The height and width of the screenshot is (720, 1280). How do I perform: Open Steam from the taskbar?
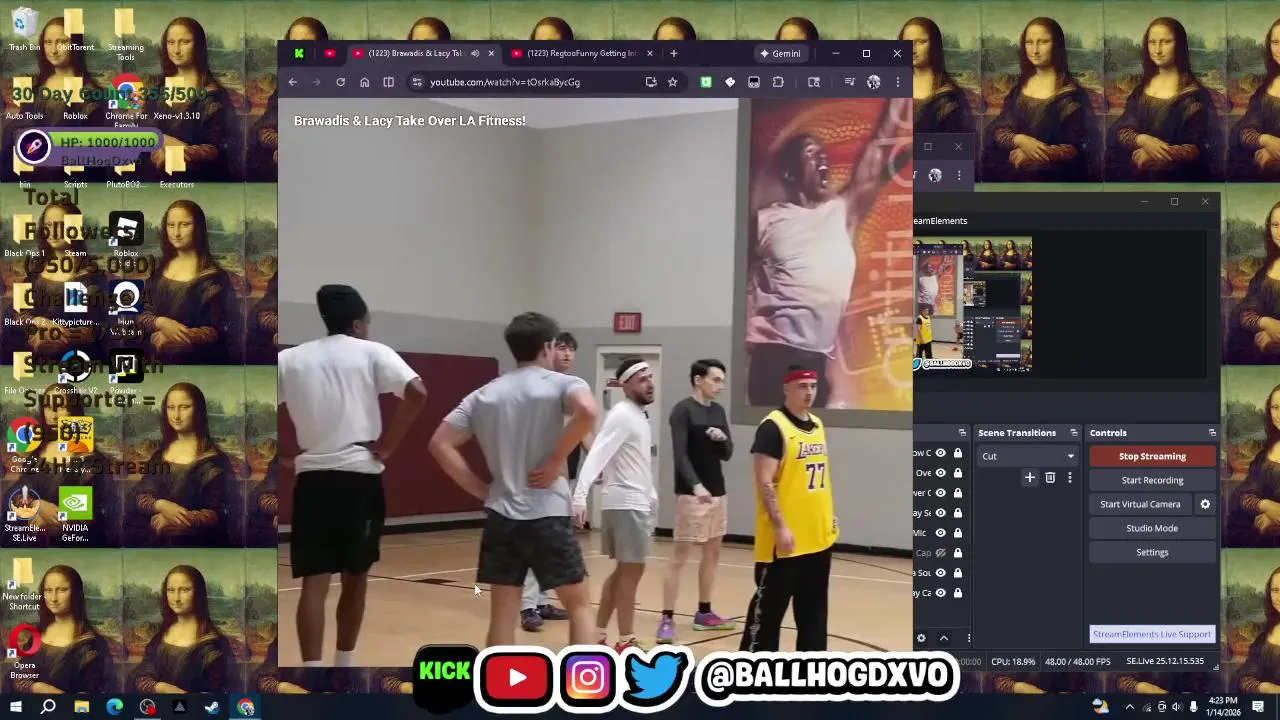[x=213, y=708]
